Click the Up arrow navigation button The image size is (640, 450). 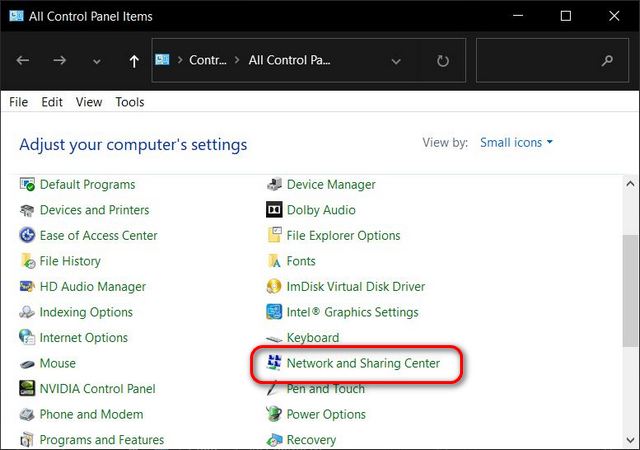click(x=134, y=61)
